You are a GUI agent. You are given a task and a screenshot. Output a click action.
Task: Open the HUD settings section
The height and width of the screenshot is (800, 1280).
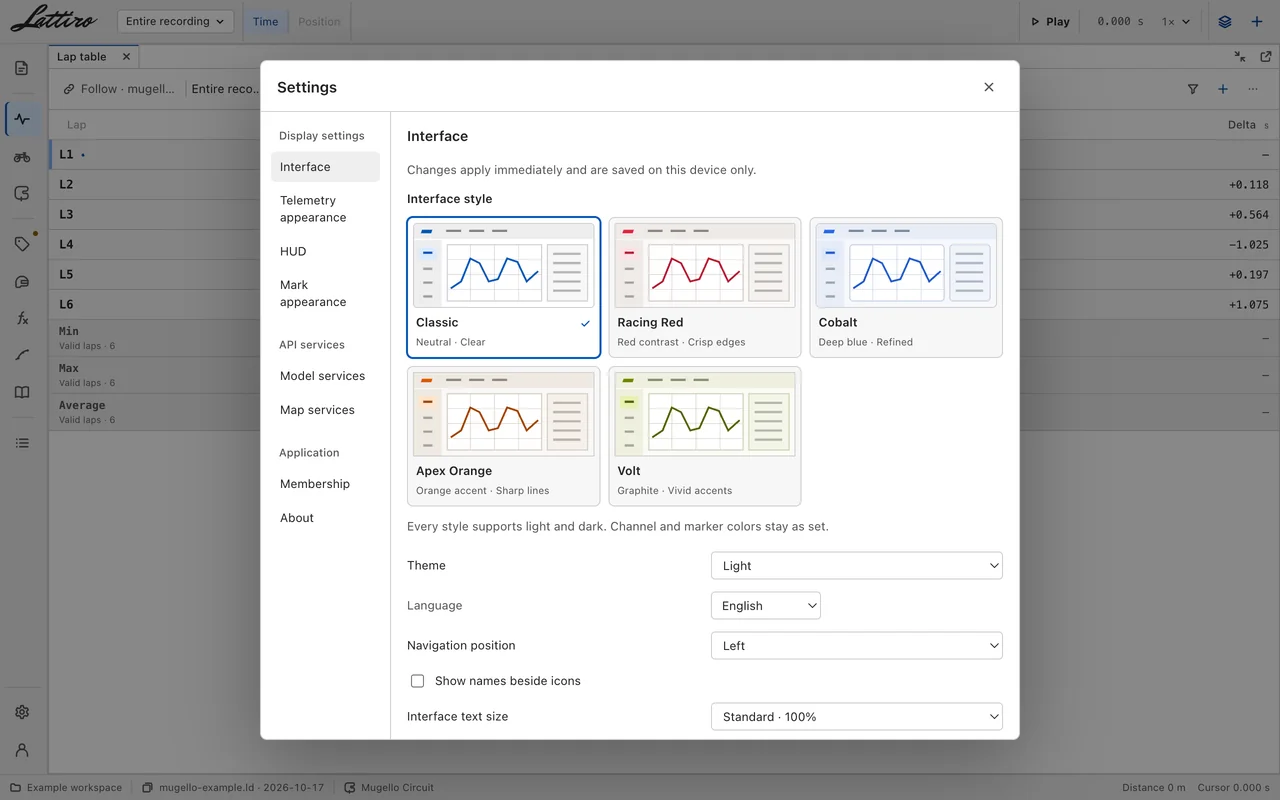325,251
